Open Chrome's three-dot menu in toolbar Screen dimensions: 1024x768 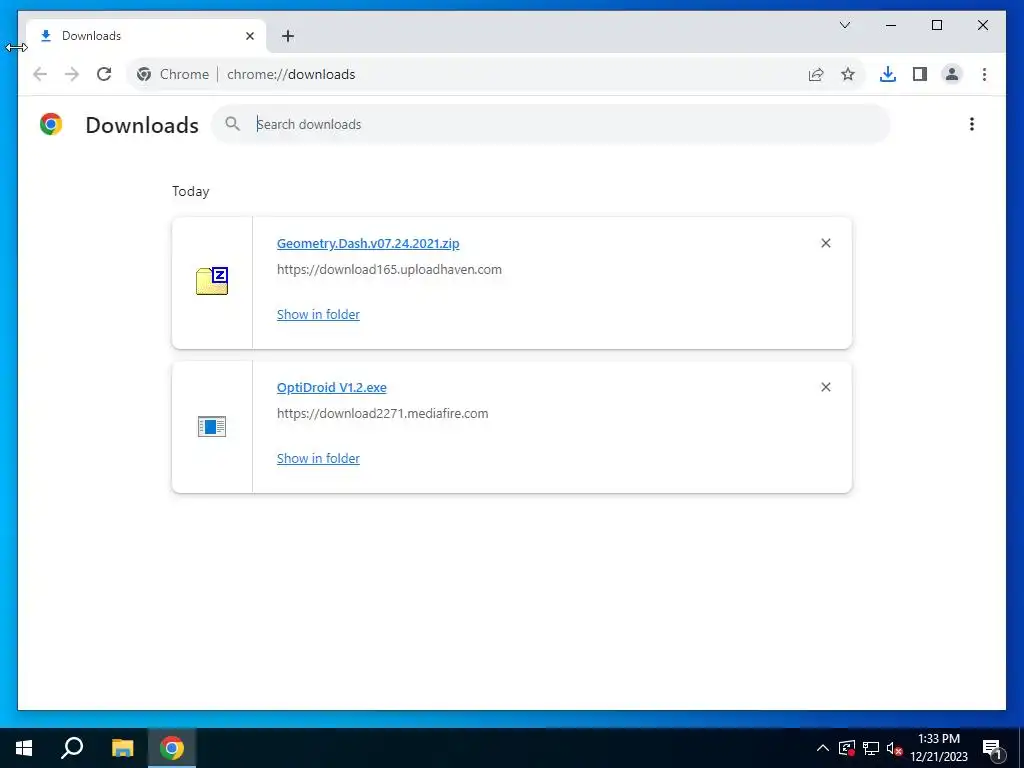coord(984,74)
